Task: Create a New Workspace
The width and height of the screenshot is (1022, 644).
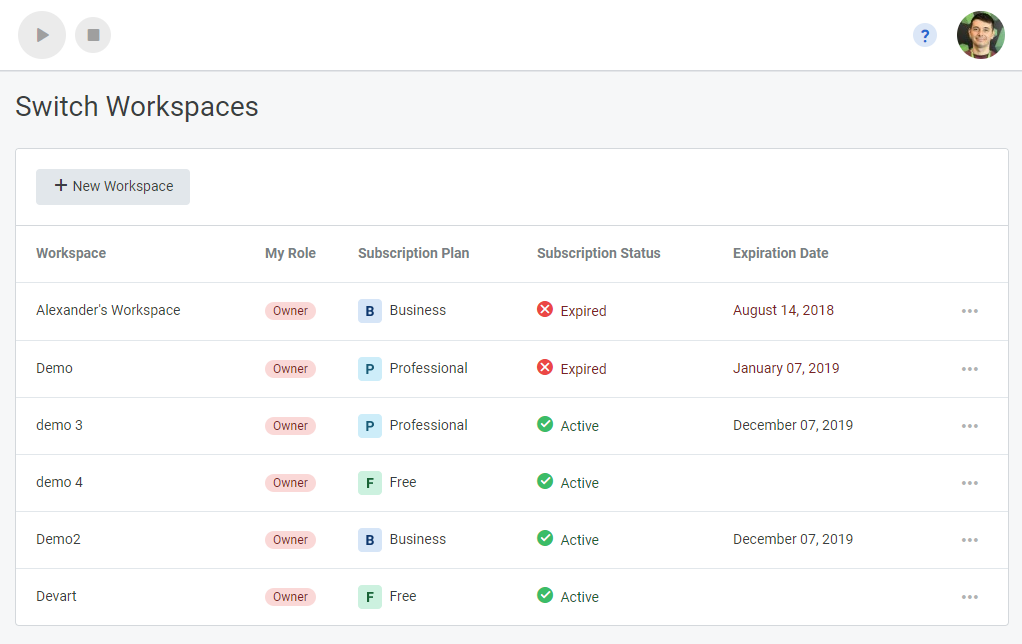Action: tap(113, 187)
